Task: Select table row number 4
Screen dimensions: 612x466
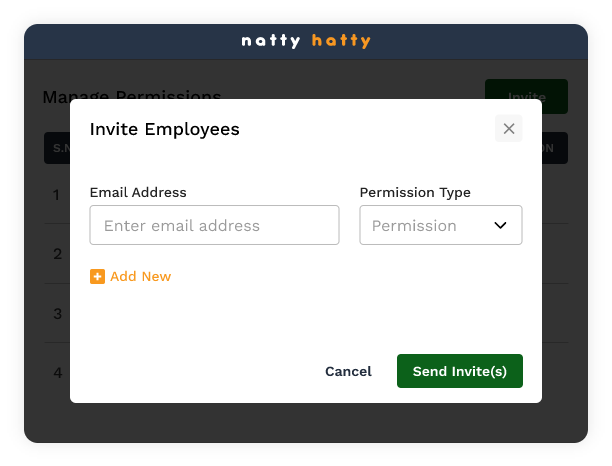Action: pos(57,373)
